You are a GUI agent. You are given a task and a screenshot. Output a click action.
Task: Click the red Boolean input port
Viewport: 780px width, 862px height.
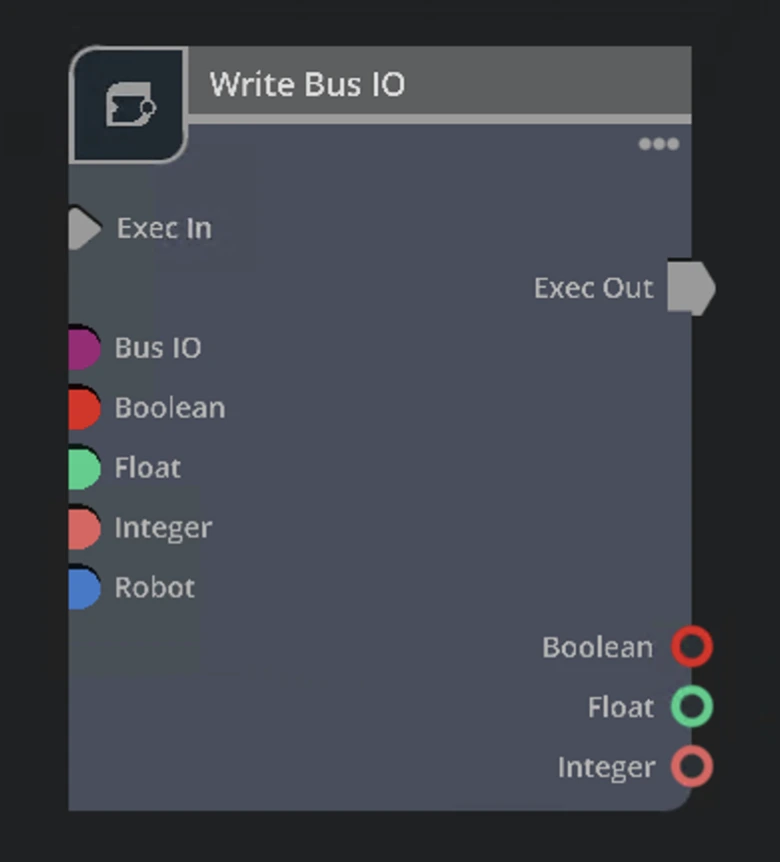pos(85,407)
